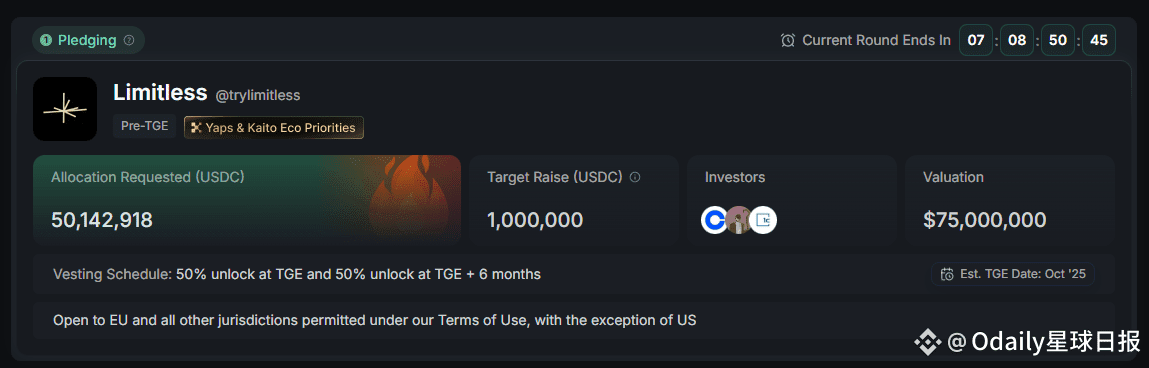Screen dimensions: 1149x368
Task: Click the Coinbase investor logo
Action: 714,220
